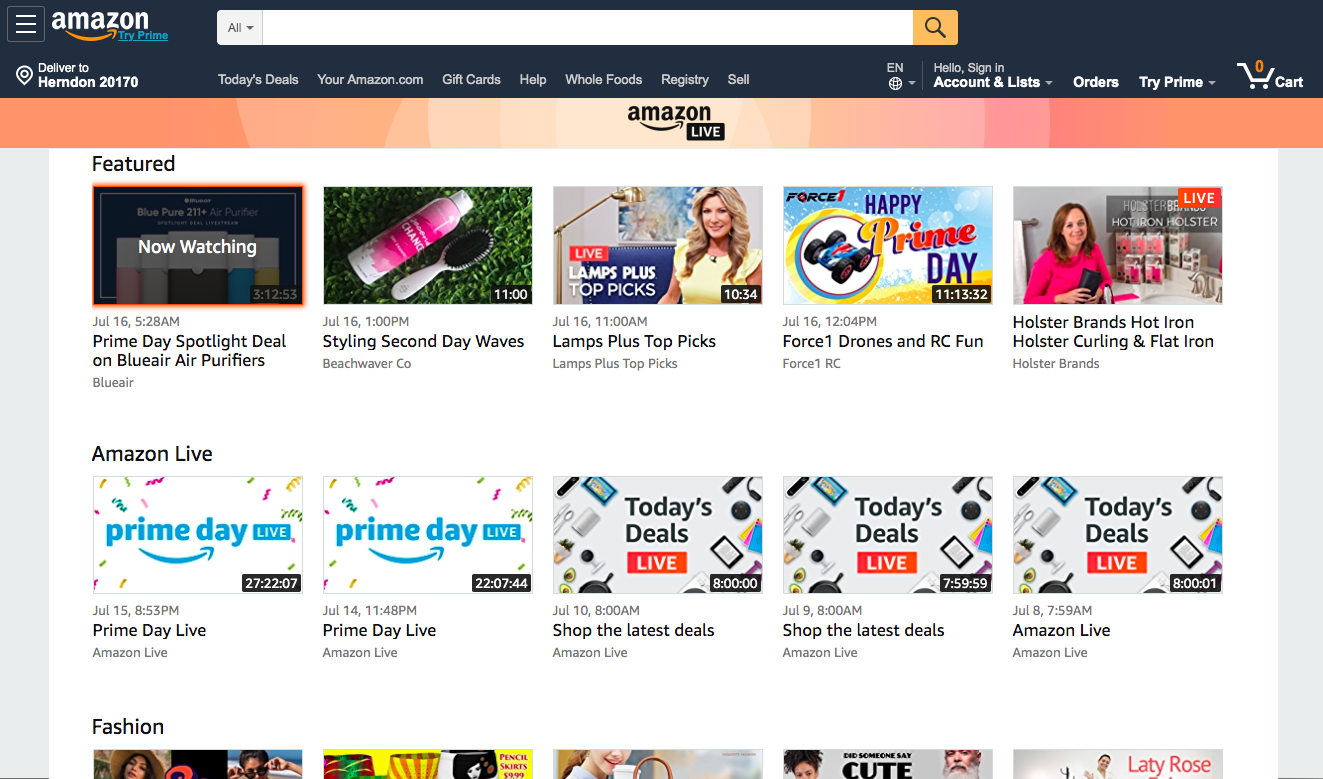Open Holster Brands Hot Iron Holster title
Image resolution: width=1323 pixels, height=779 pixels.
pyautogui.click(x=1113, y=332)
